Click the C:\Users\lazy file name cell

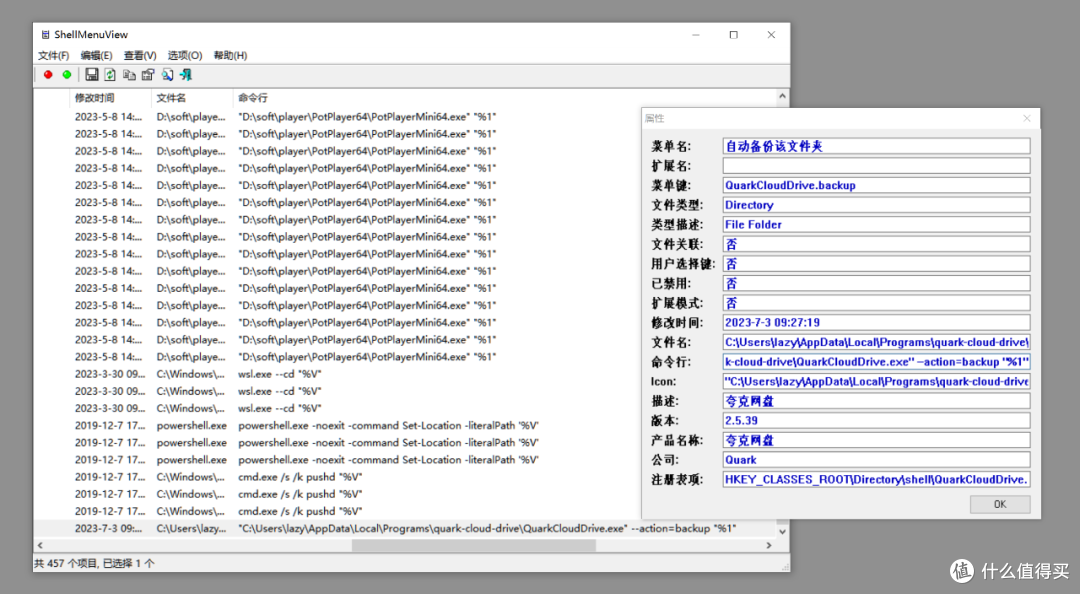tap(191, 529)
